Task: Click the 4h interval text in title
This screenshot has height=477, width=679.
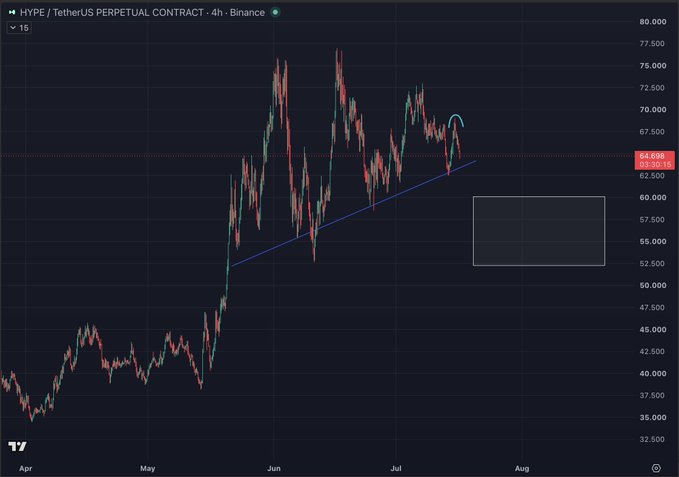Action: [217, 13]
